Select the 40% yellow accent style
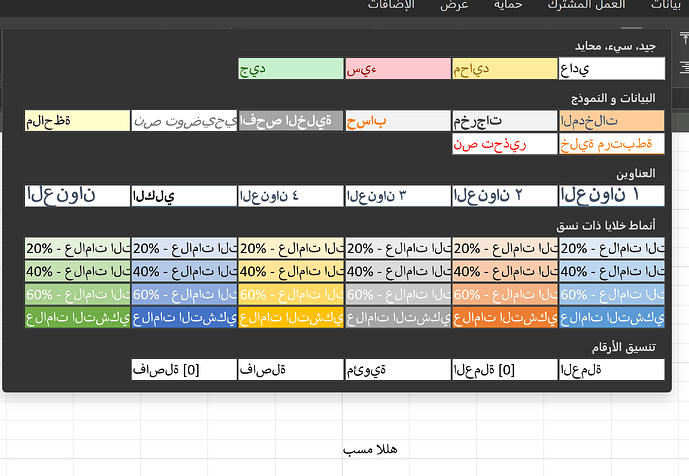 (290, 271)
